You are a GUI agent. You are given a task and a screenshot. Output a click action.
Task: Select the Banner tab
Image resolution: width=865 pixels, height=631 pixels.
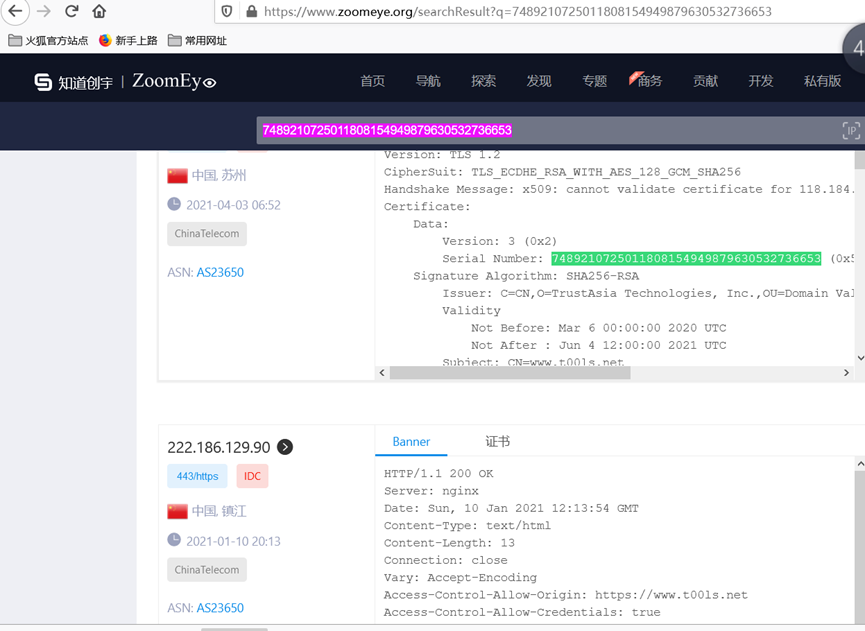411,441
